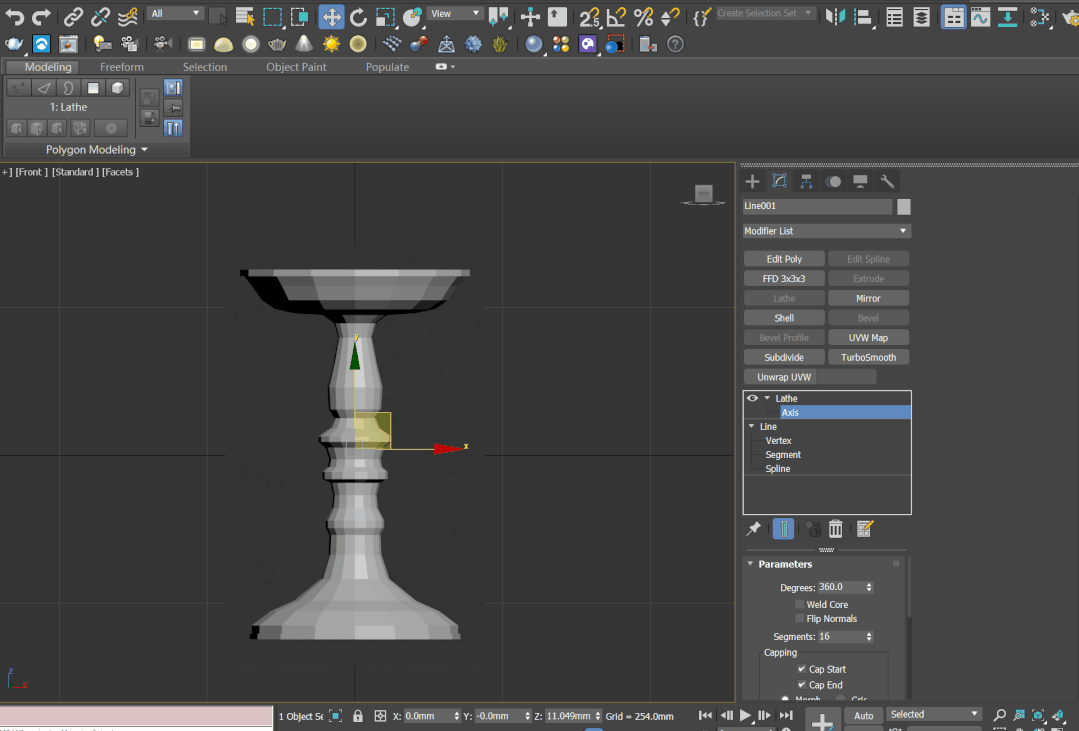Toggle Show End Result button
1079x731 pixels.
(783, 529)
